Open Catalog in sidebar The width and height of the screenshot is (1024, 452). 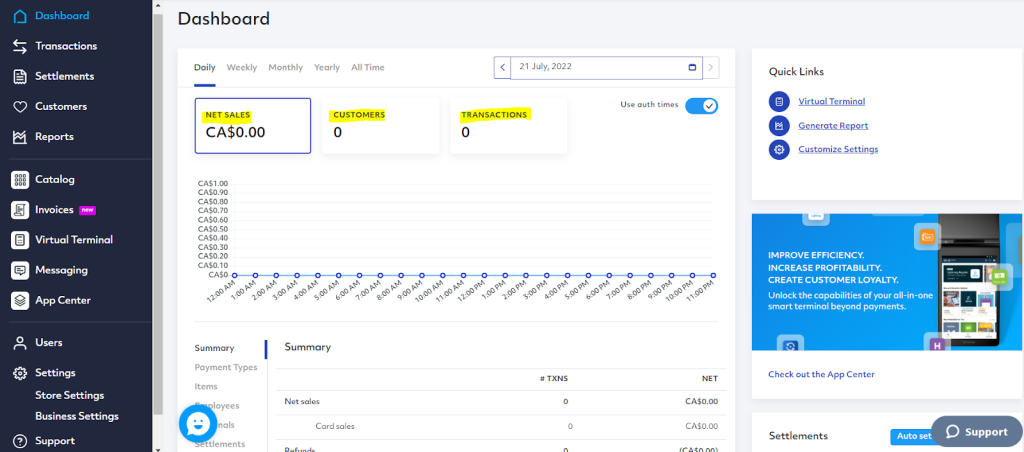click(55, 180)
